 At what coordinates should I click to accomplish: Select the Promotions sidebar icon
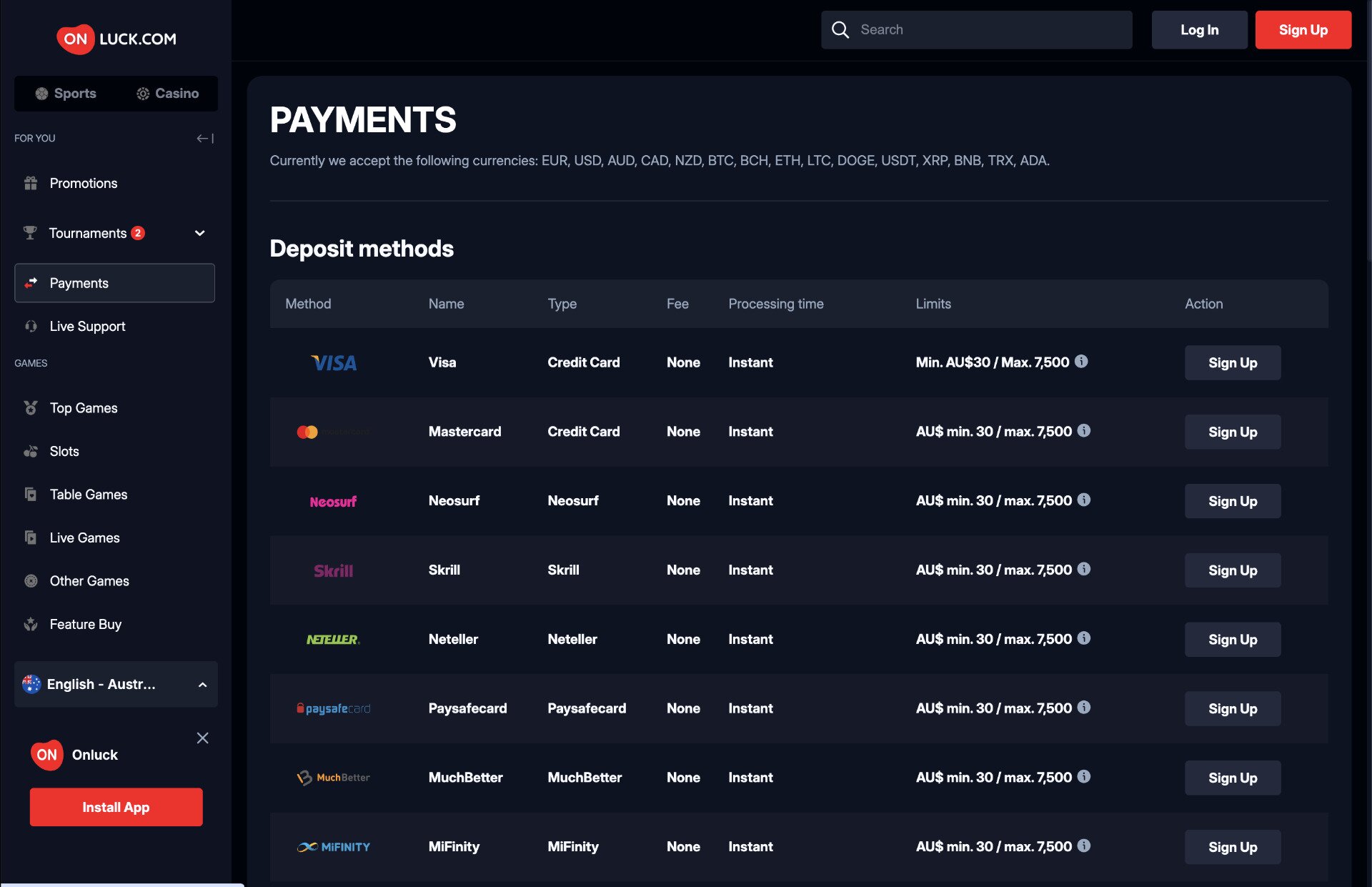point(30,183)
